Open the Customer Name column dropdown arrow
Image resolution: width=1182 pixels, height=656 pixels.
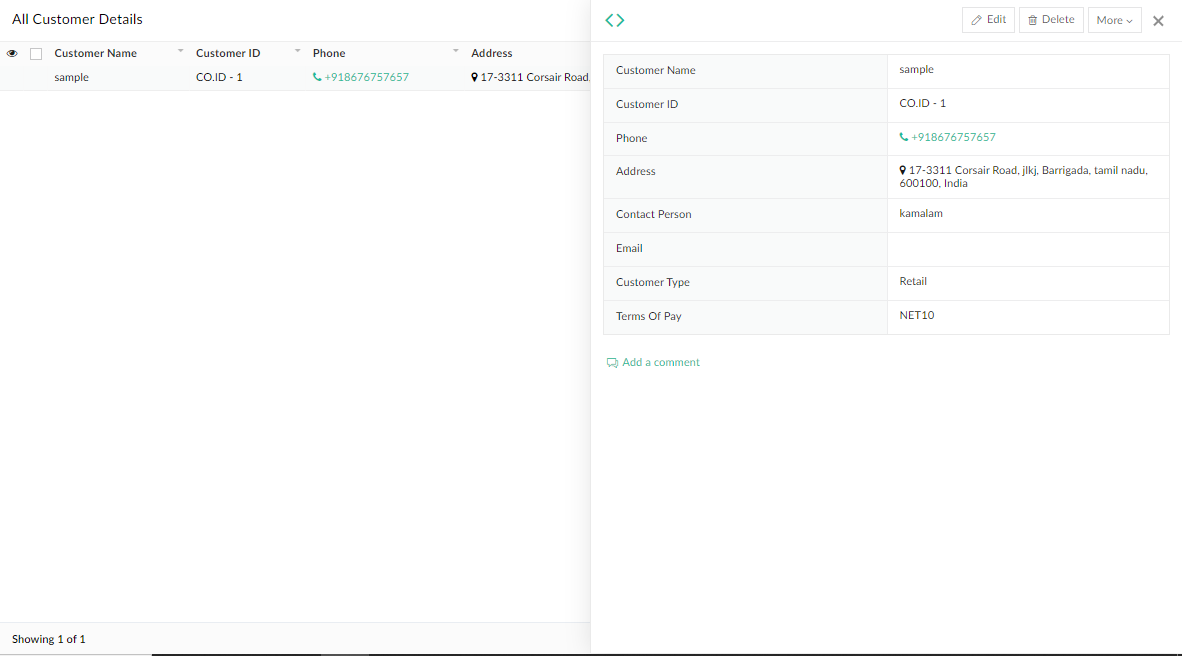click(x=179, y=49)
